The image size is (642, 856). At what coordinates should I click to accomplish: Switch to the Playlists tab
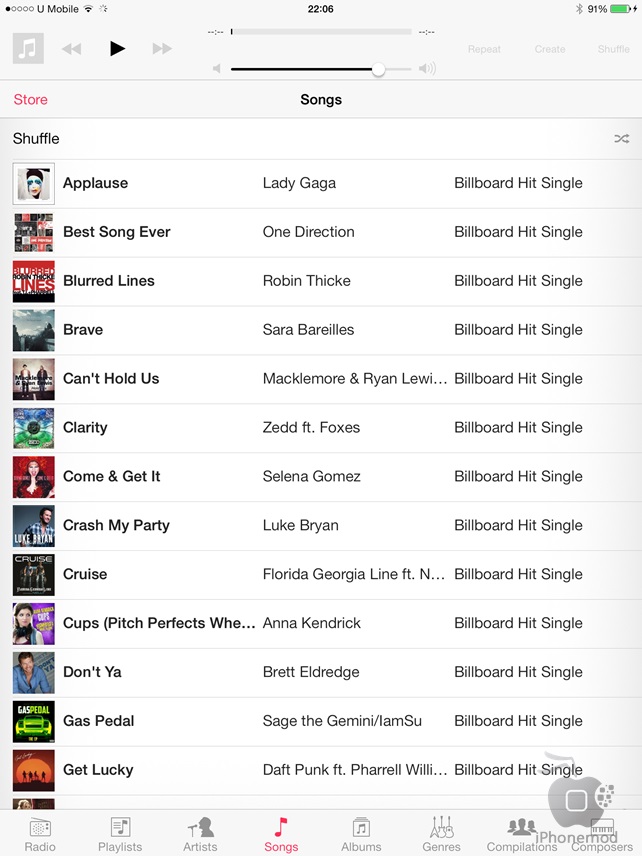pyautogui.click(x=120, y=834)
